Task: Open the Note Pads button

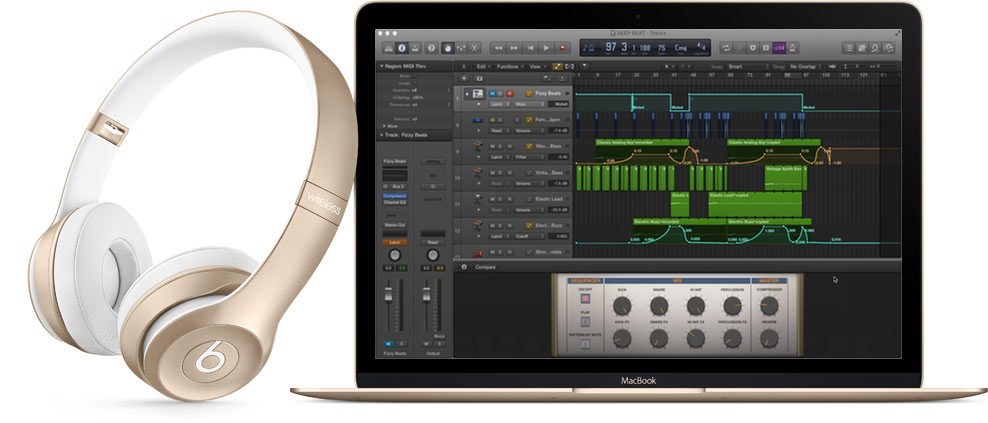Action: tap(861, 48)
